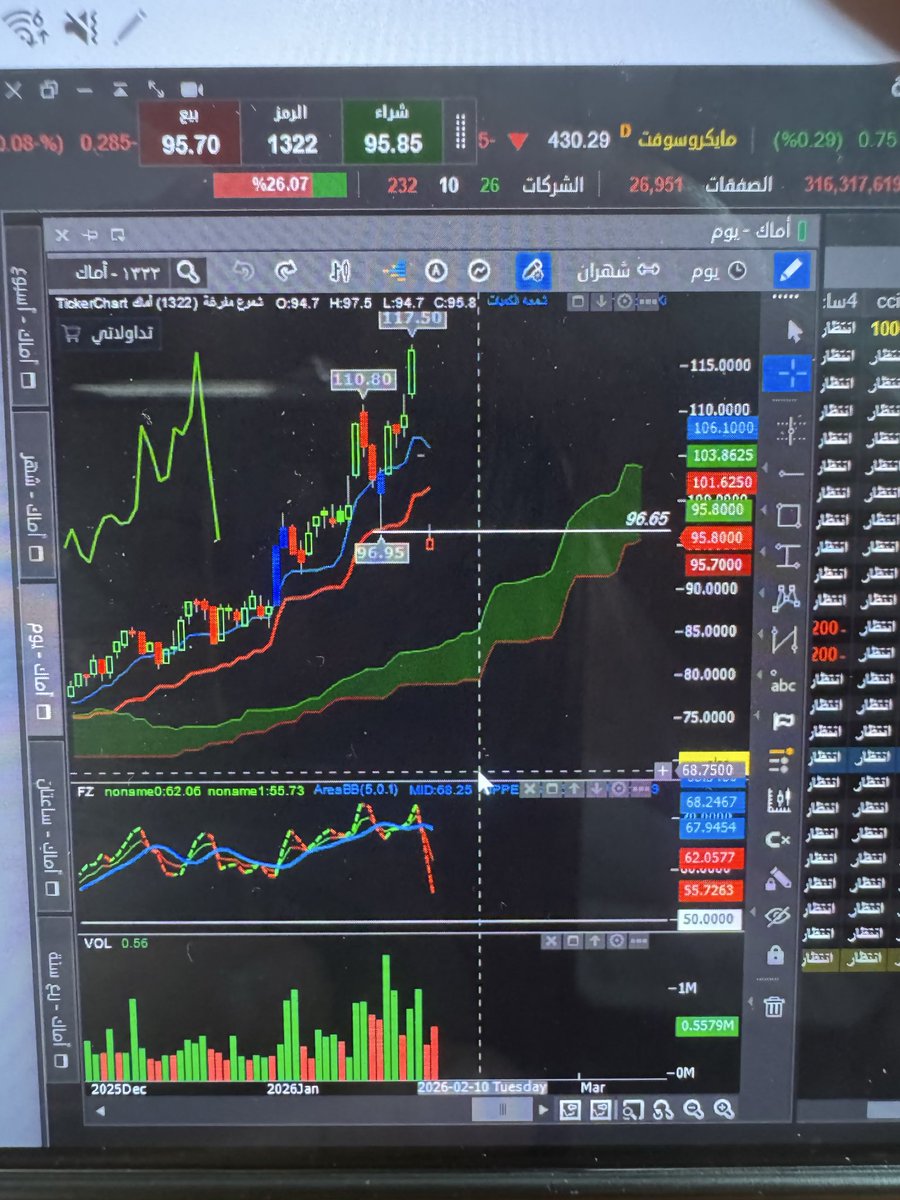This screenshot has height=1200, width=900.
Task: Click the تداولاتي cart button
Action: pyautogui.click(x=109, y=334)
